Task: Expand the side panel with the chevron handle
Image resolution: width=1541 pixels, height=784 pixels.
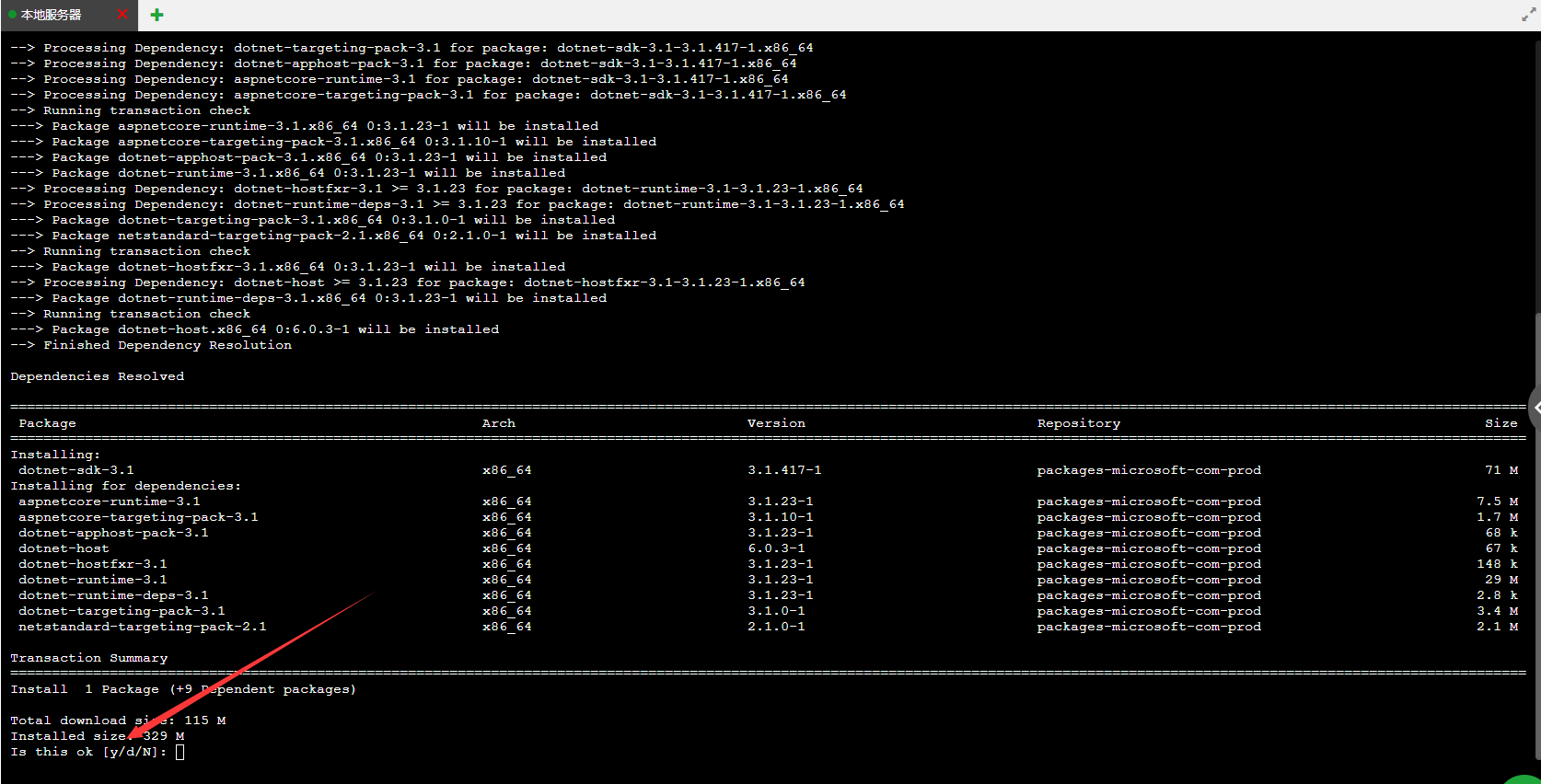Action: point(1535,408)
